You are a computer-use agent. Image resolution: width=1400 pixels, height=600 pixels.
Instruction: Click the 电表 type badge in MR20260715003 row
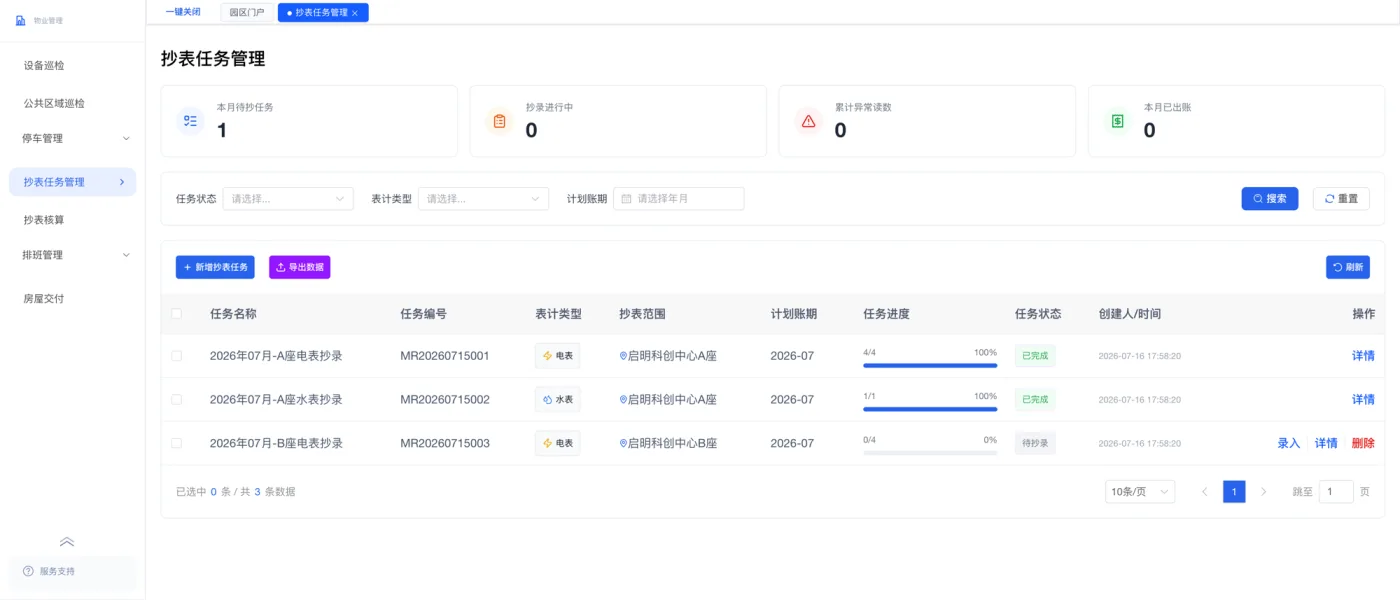pos(557,443)
